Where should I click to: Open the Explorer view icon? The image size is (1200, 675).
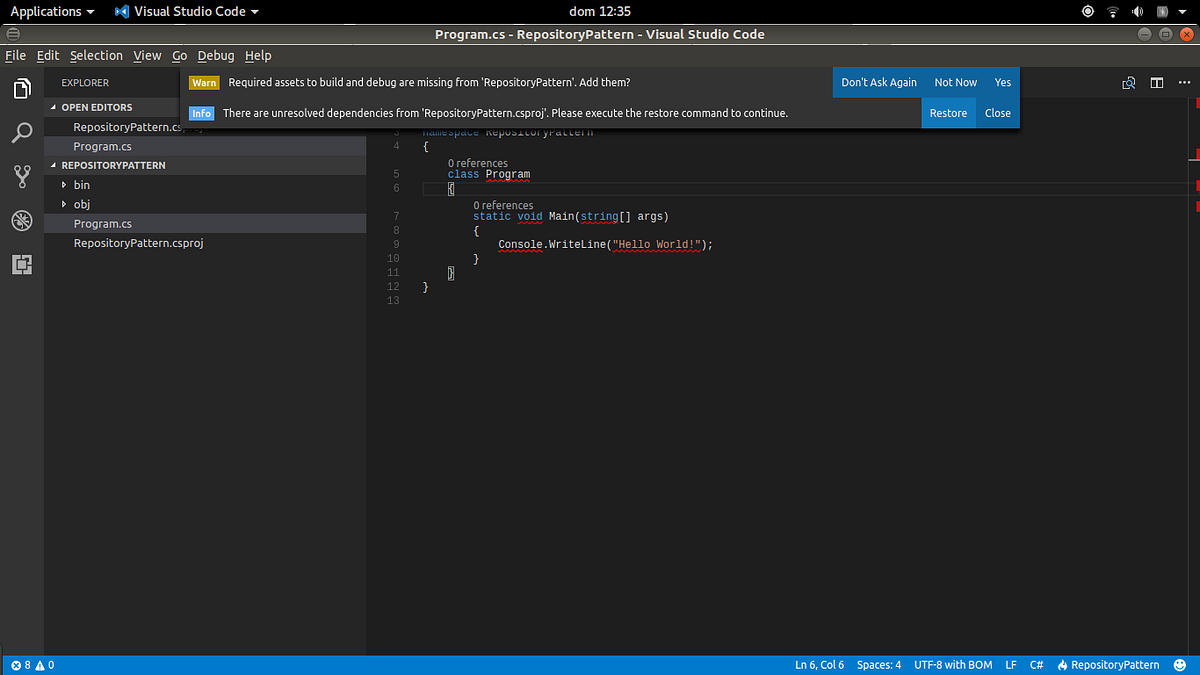22,88
